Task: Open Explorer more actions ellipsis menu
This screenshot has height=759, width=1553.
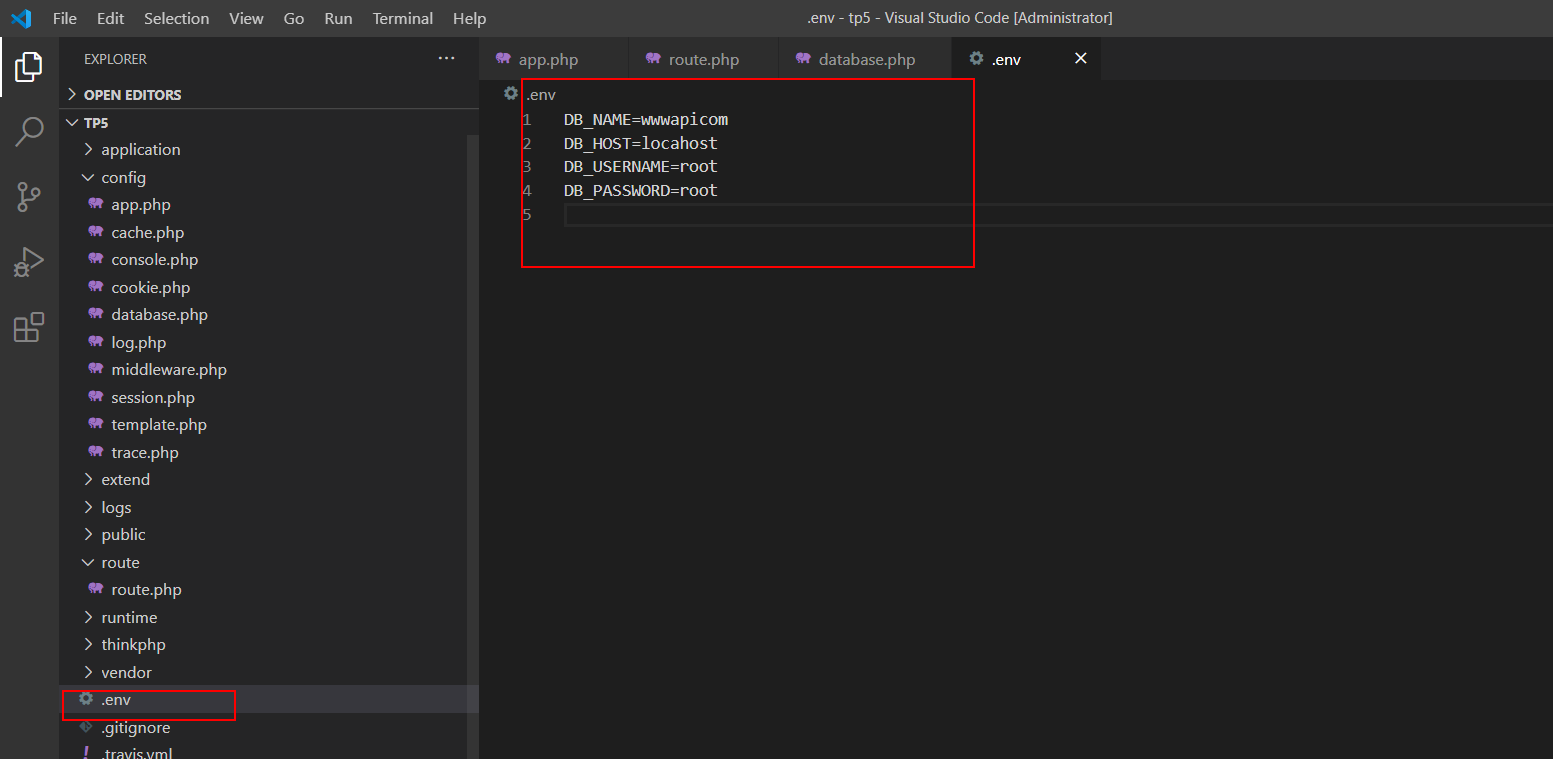Action: (x=446, y=59)
